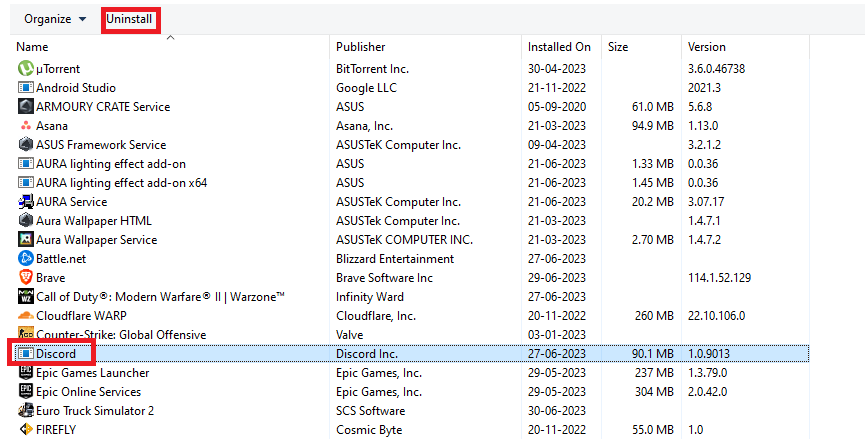The image size is (865, 439).
Task: Select the ARMOURY CRATE Service icon
Action: click(26, 107)
